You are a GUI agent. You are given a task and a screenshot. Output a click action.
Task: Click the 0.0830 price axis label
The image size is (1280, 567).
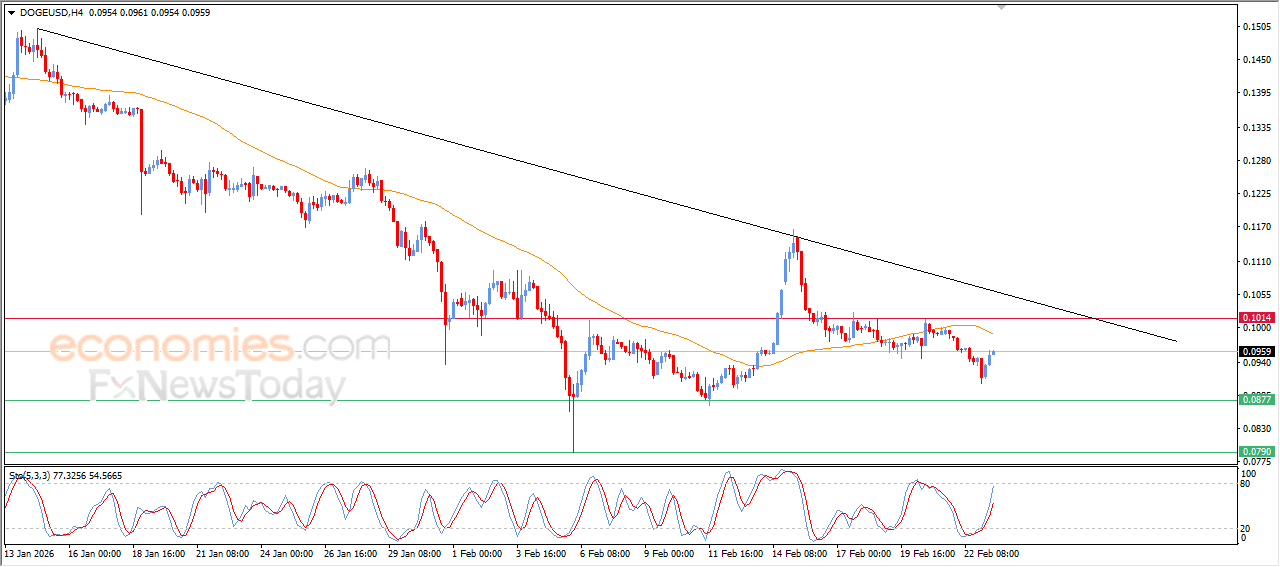tap(1256, 428)
